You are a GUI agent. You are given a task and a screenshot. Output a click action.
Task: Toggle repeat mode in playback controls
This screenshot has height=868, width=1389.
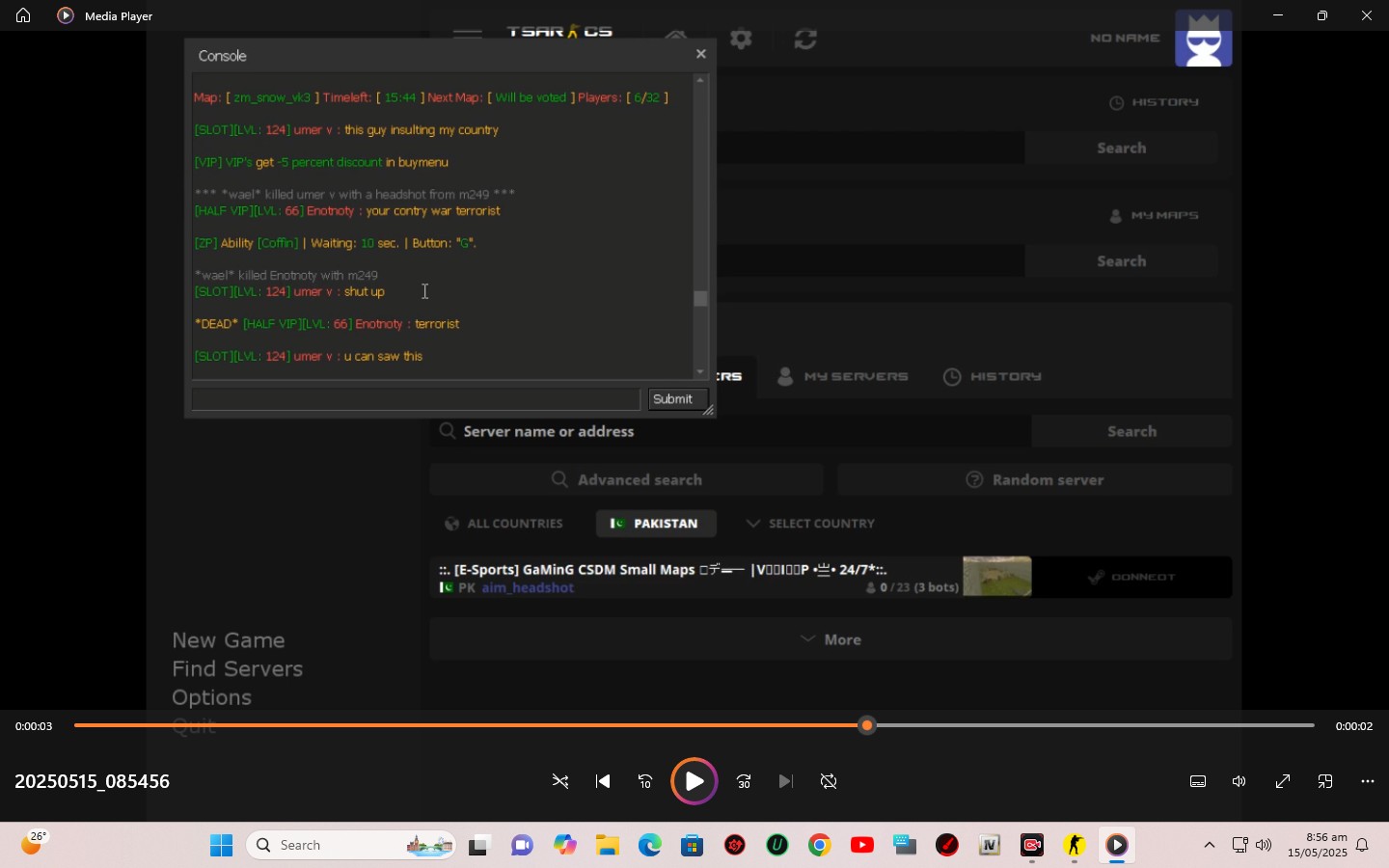pos(830,782)
